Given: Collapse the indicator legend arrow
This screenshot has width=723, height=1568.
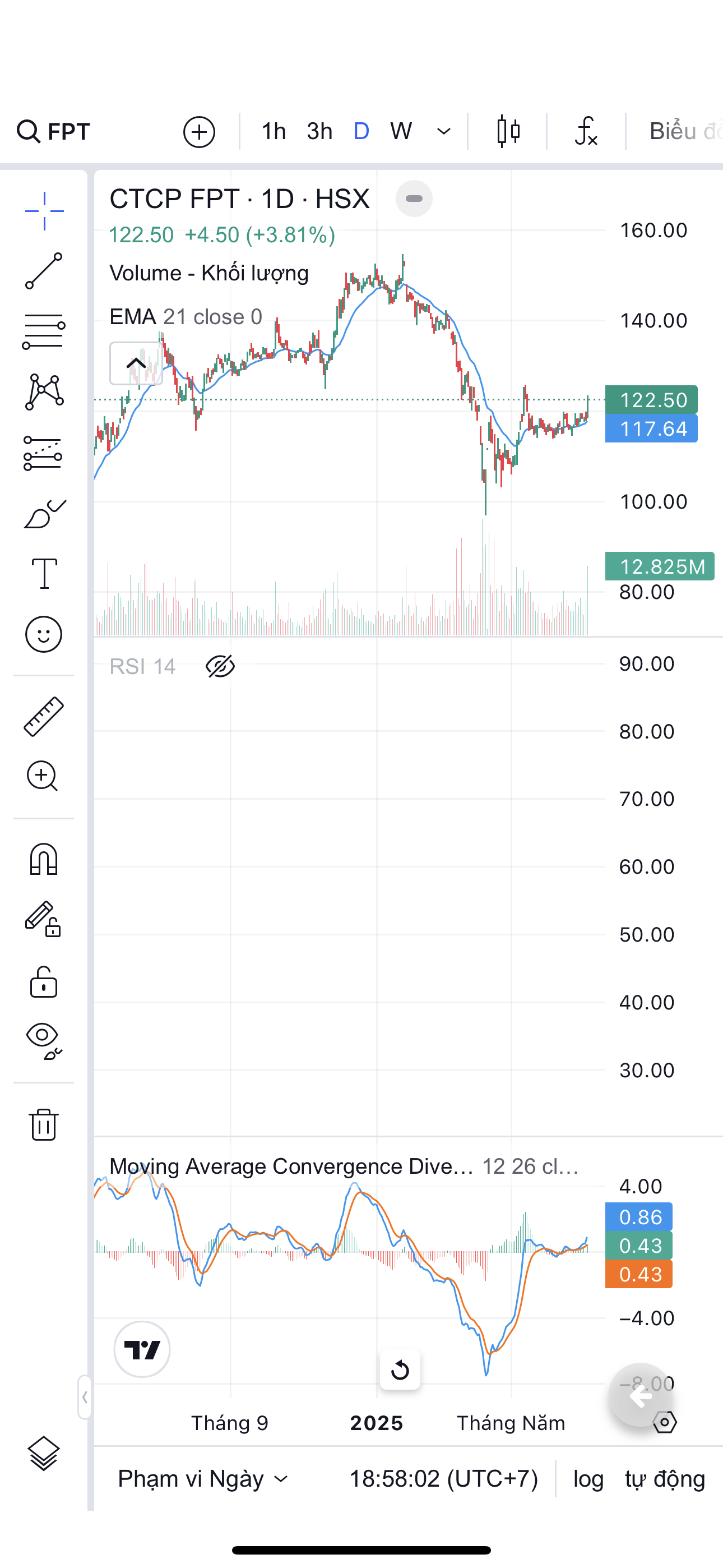Looking at the screenshot, I should pos(136,363).
